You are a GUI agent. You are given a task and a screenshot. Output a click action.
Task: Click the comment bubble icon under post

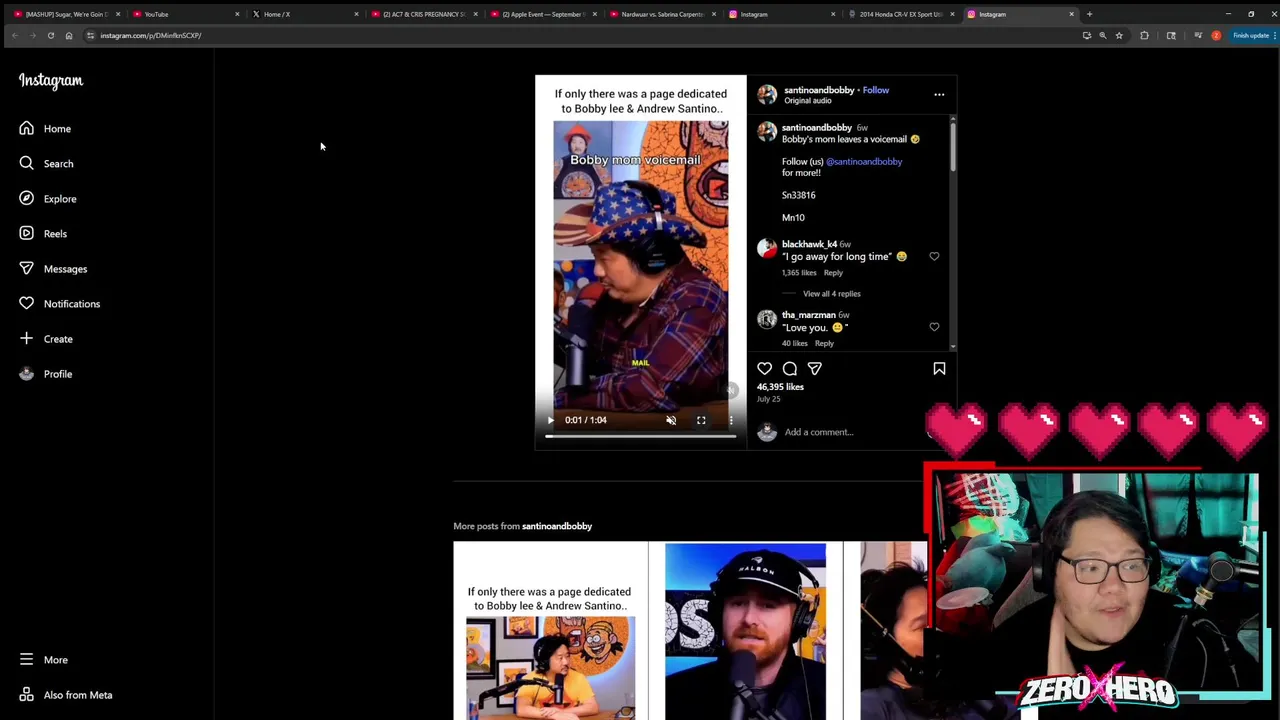pos(790,369)
